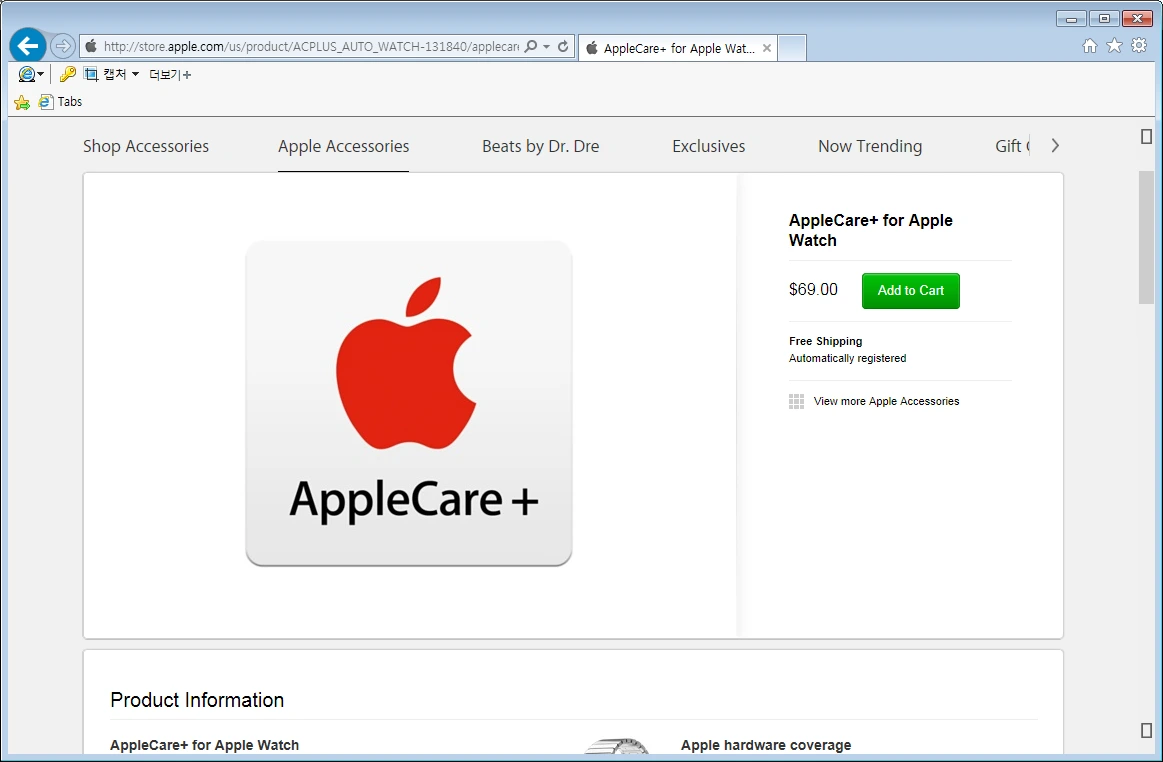Viewport: 1163px width, 762px height.
Task: Select the Apple Accessories nav tab
Action: click(x=343, y=146)
